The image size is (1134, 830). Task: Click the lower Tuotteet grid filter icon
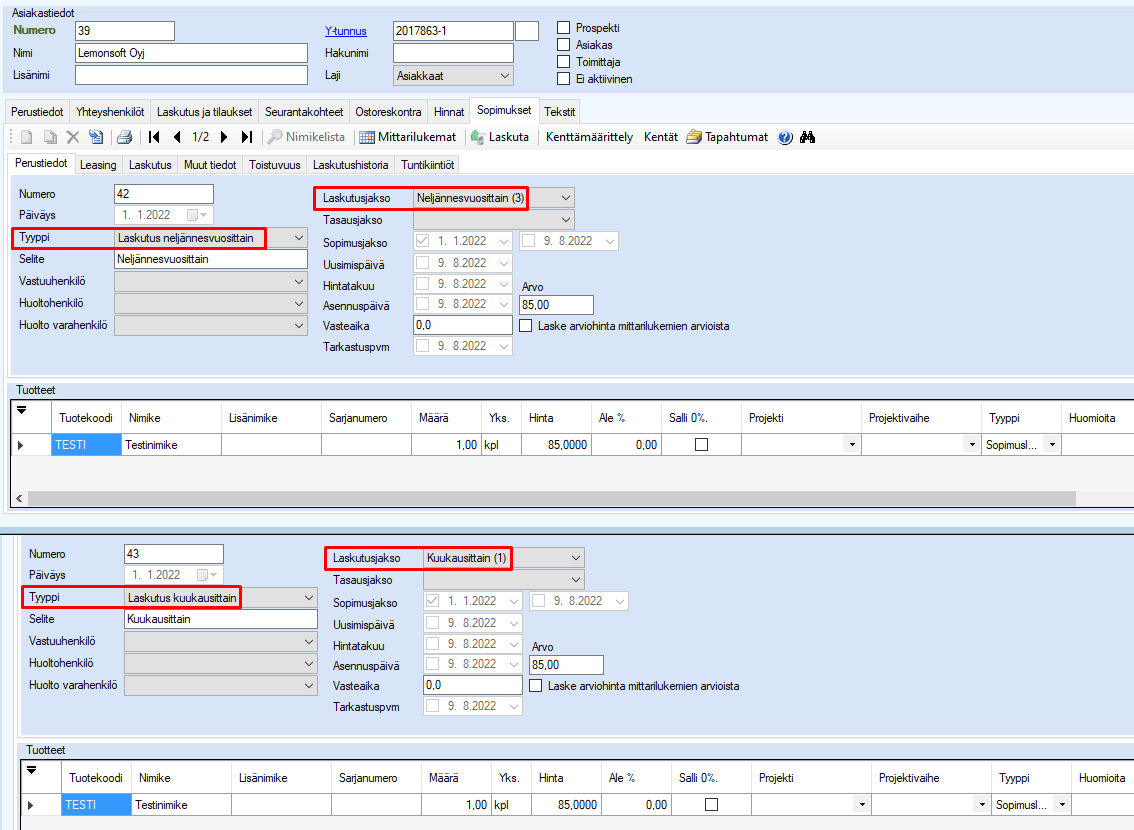32,770
